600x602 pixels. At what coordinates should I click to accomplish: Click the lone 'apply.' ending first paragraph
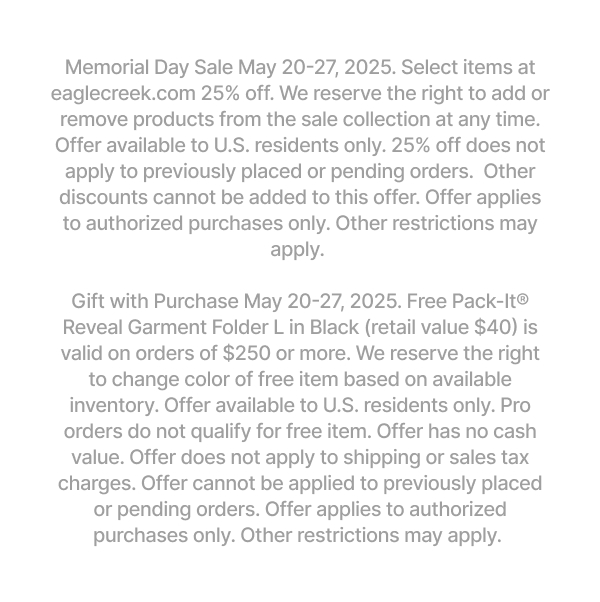(x=298, y=250)
